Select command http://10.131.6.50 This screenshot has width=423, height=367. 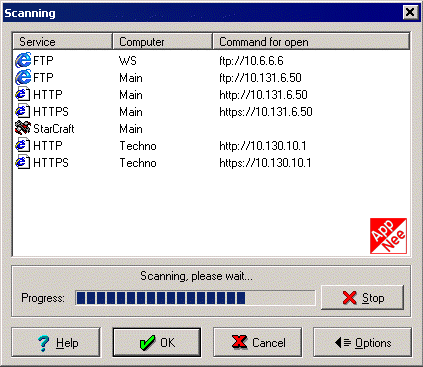click(x=263, y=95)
